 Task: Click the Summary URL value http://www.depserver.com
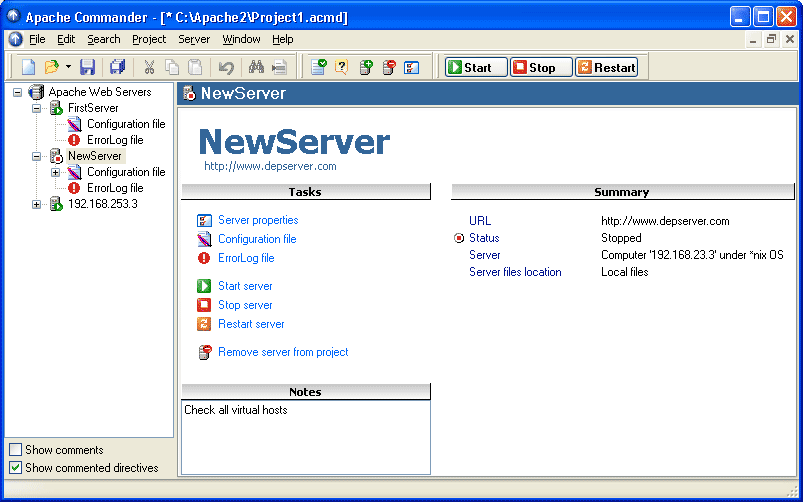665,221
